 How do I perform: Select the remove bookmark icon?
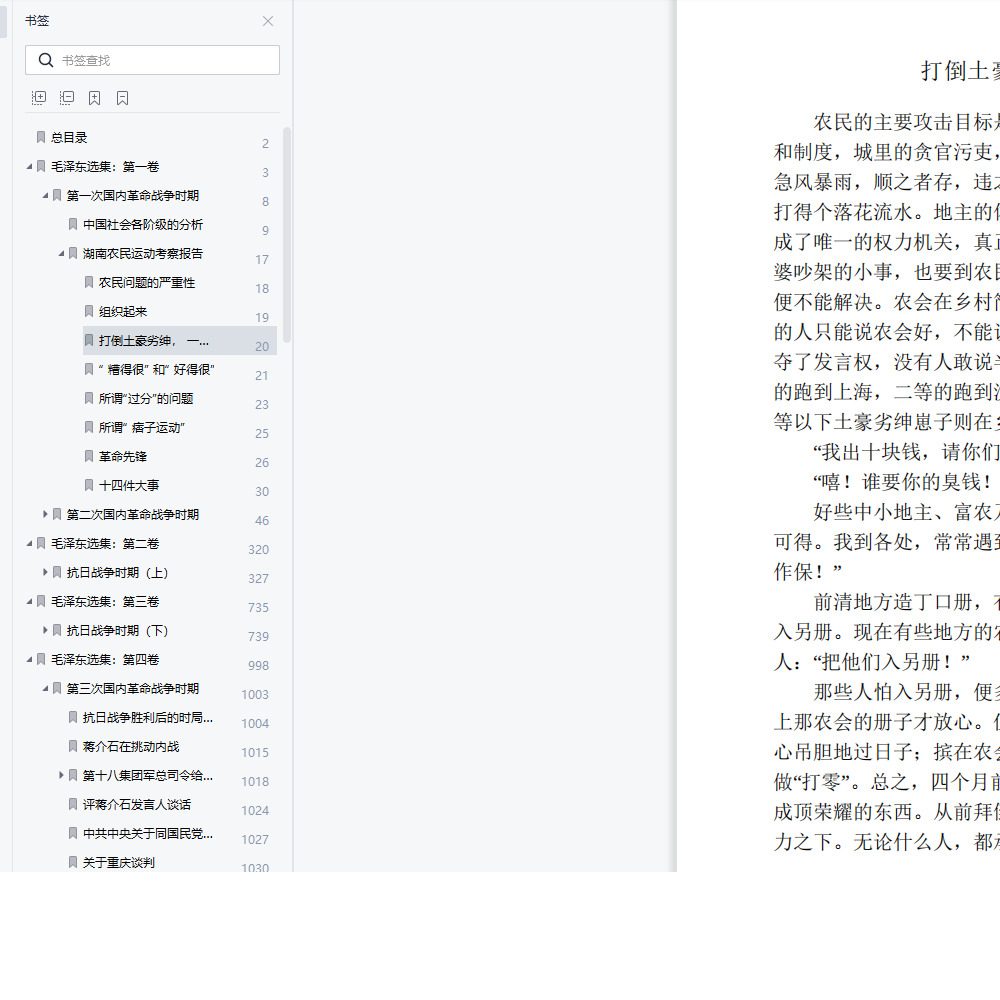coord(121,97)
